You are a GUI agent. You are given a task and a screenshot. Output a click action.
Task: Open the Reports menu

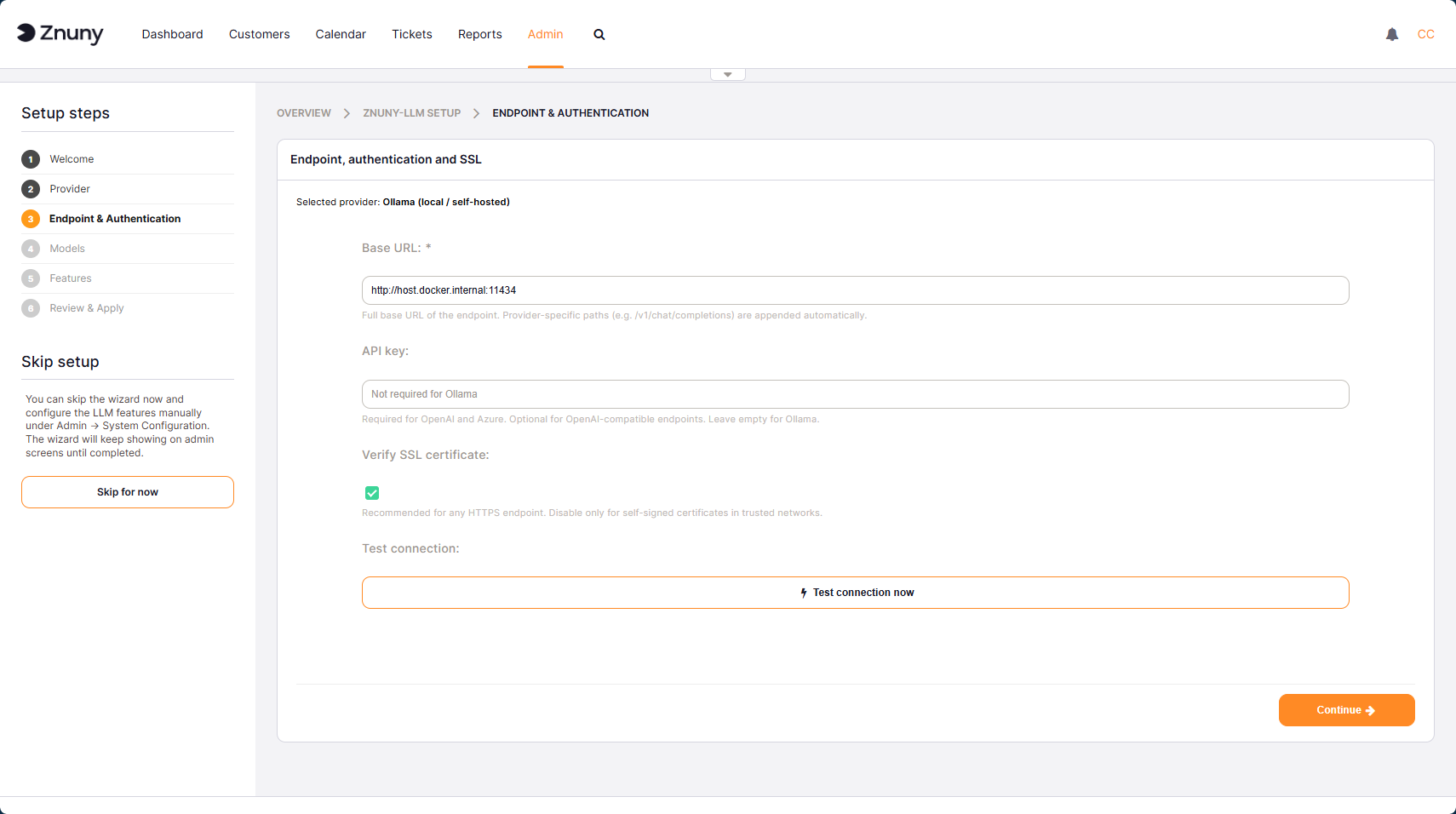480,35
